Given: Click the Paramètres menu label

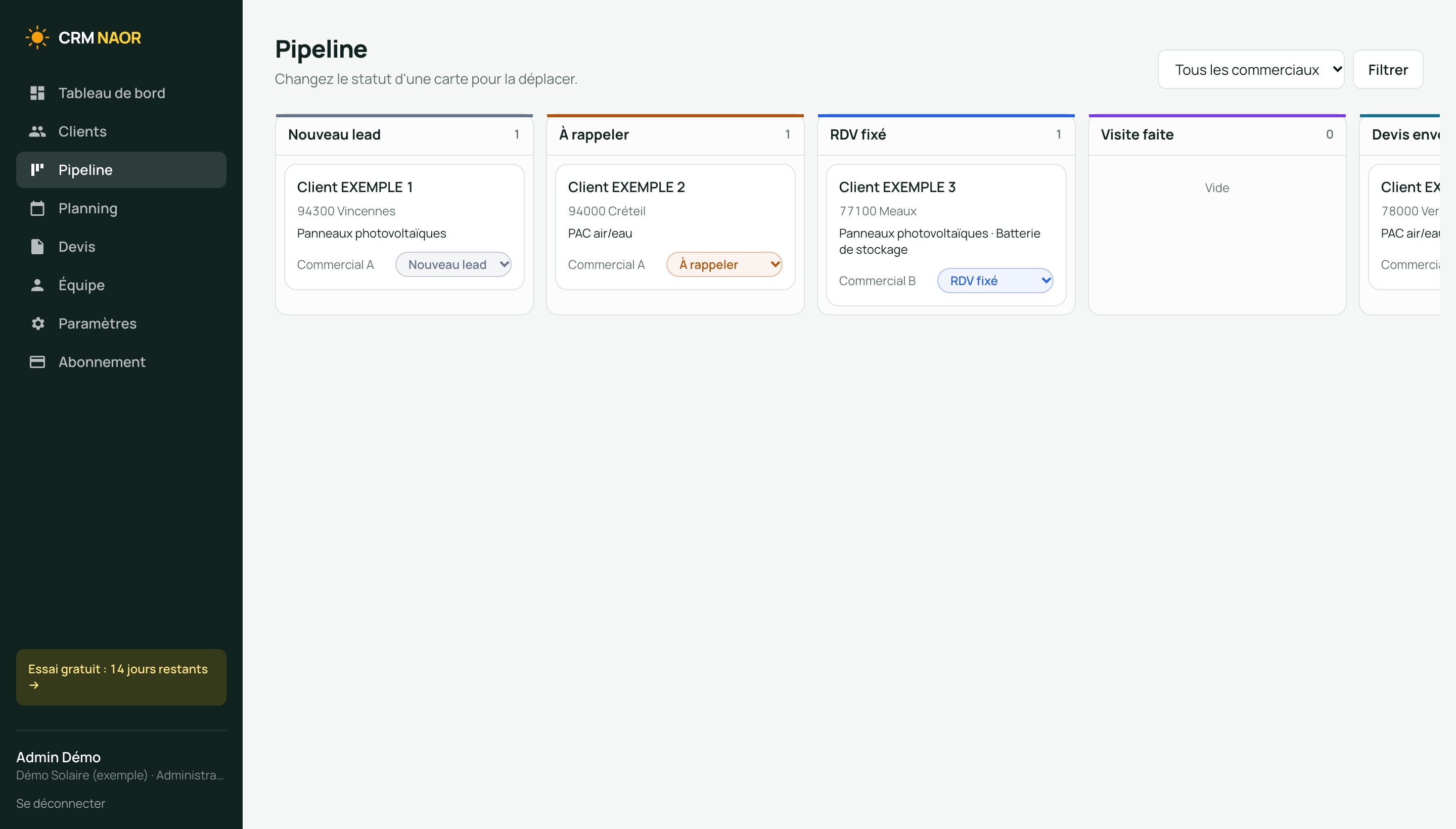Looking at the screenshot, I should tap(98, 324).
